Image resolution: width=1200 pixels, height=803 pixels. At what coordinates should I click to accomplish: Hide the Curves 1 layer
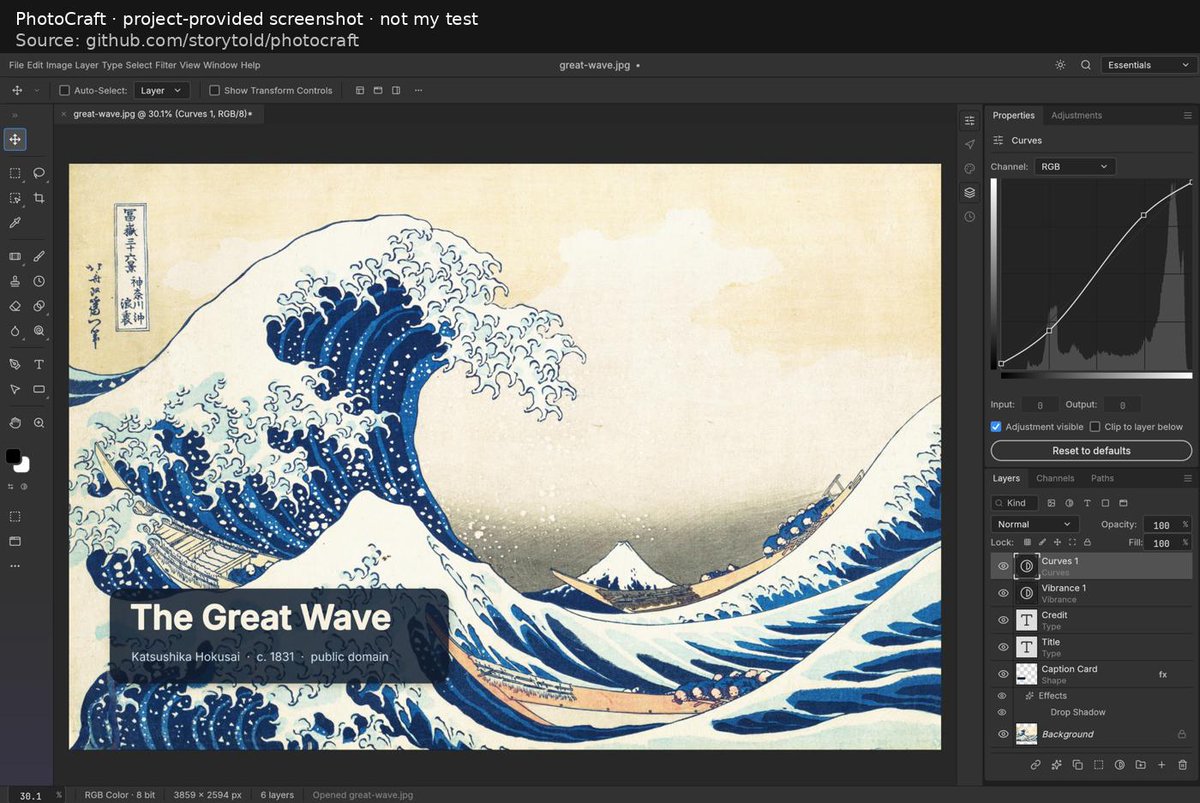[1003, 566]
